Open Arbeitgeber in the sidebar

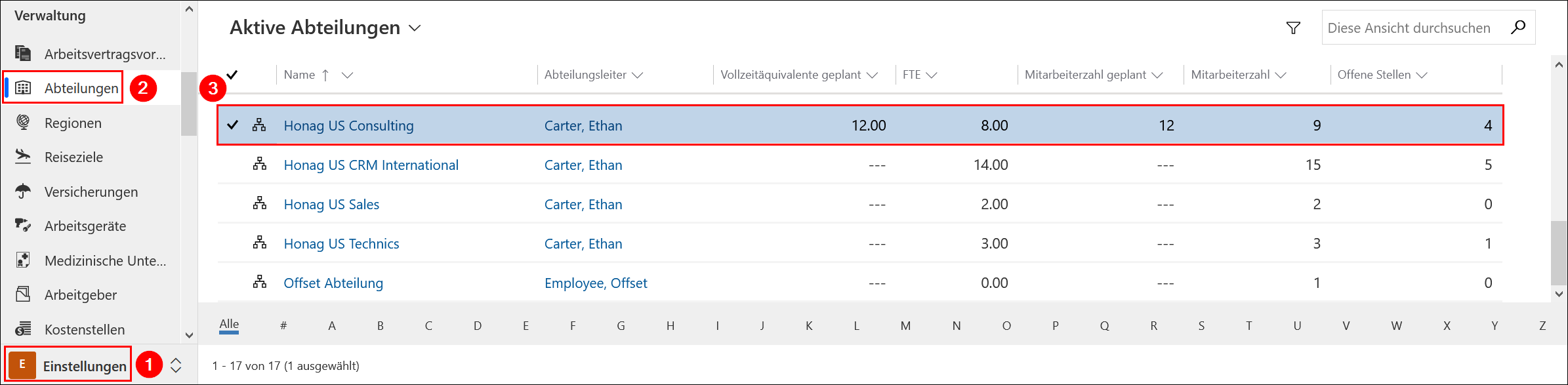pyautogui.click(x=80, y=294)
